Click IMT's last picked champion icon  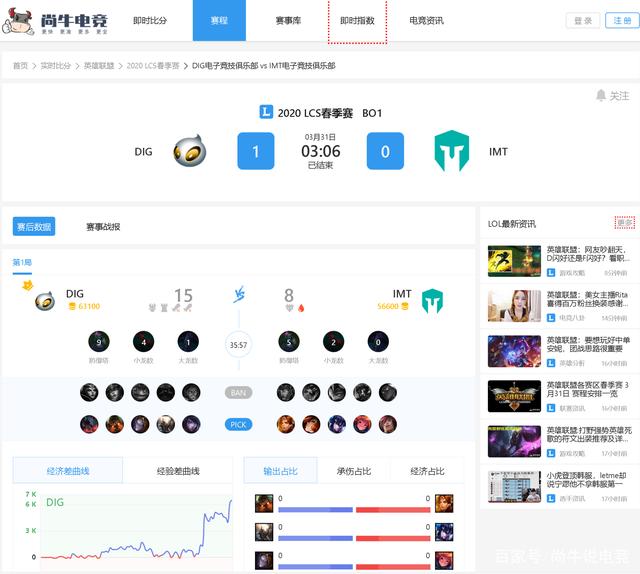[388, 424]
